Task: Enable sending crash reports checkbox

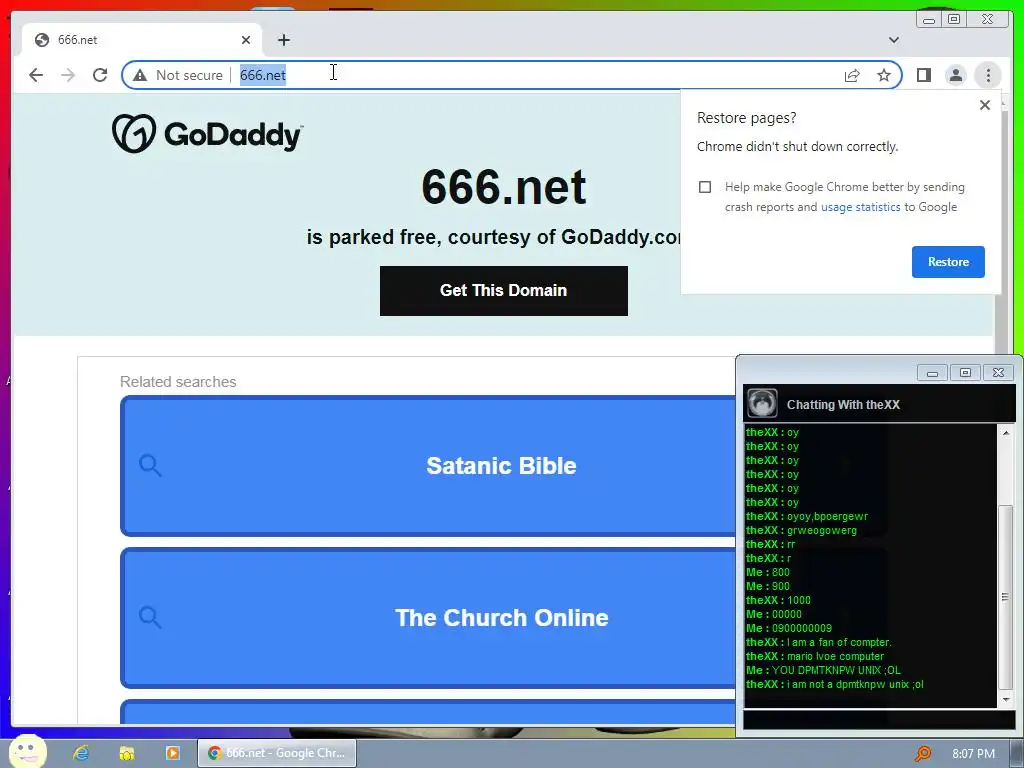Action: pyautogui.click(x=705, y=187)
